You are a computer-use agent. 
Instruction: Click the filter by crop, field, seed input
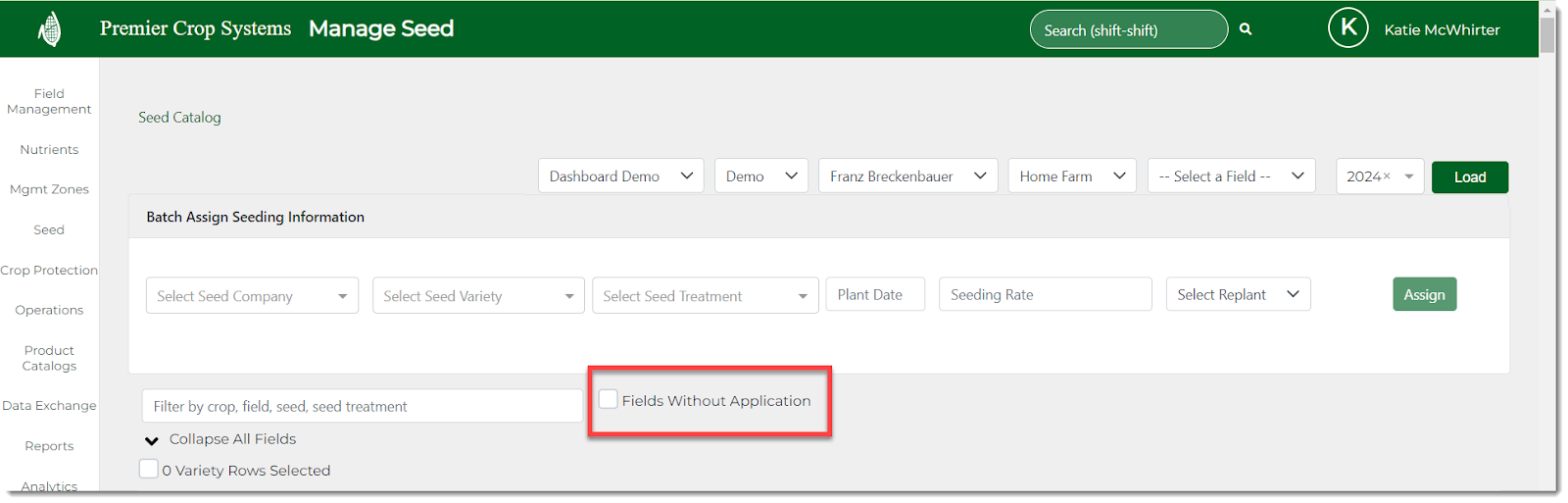362,406
